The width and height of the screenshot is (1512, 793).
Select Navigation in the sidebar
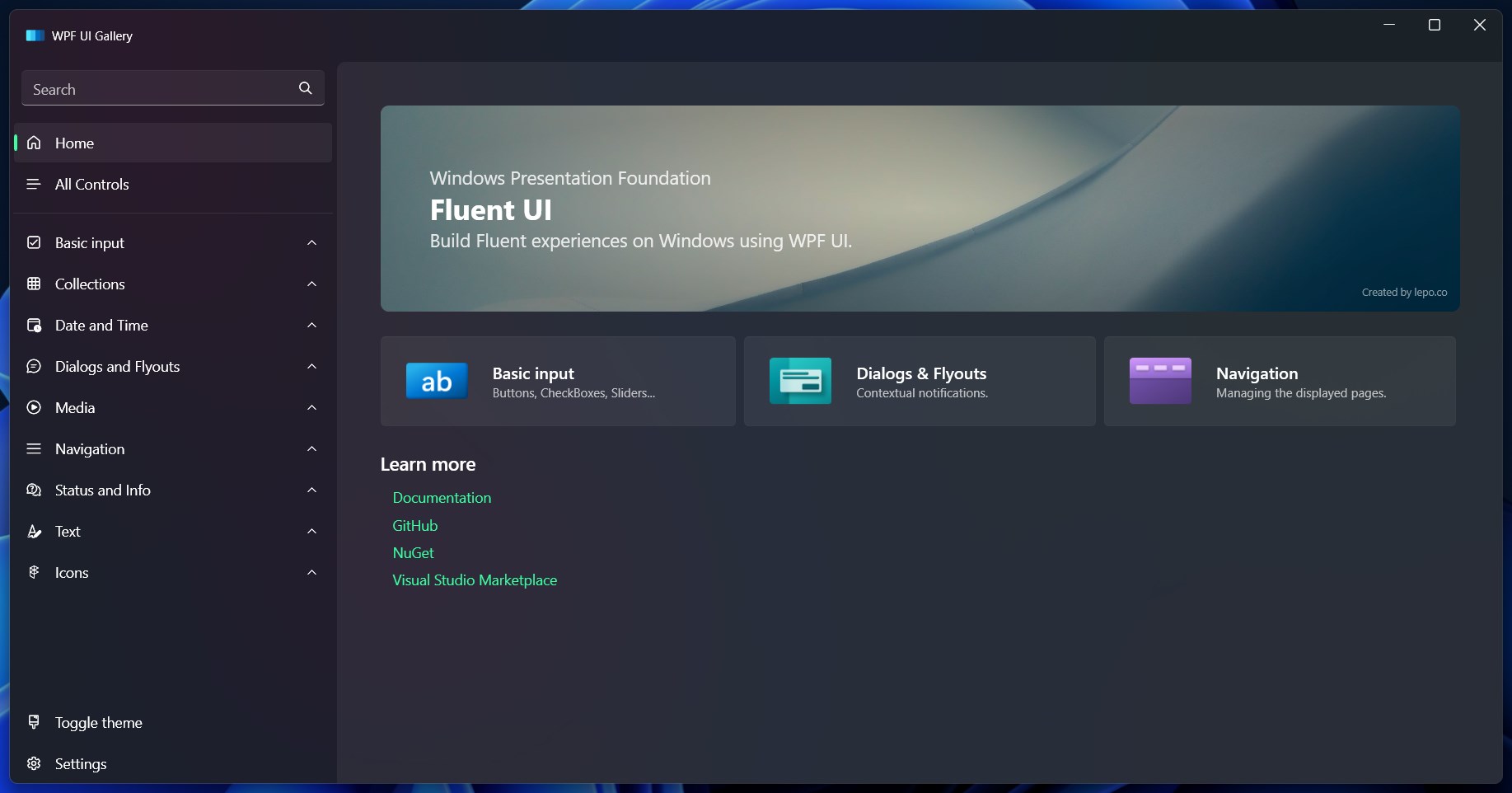173,448
